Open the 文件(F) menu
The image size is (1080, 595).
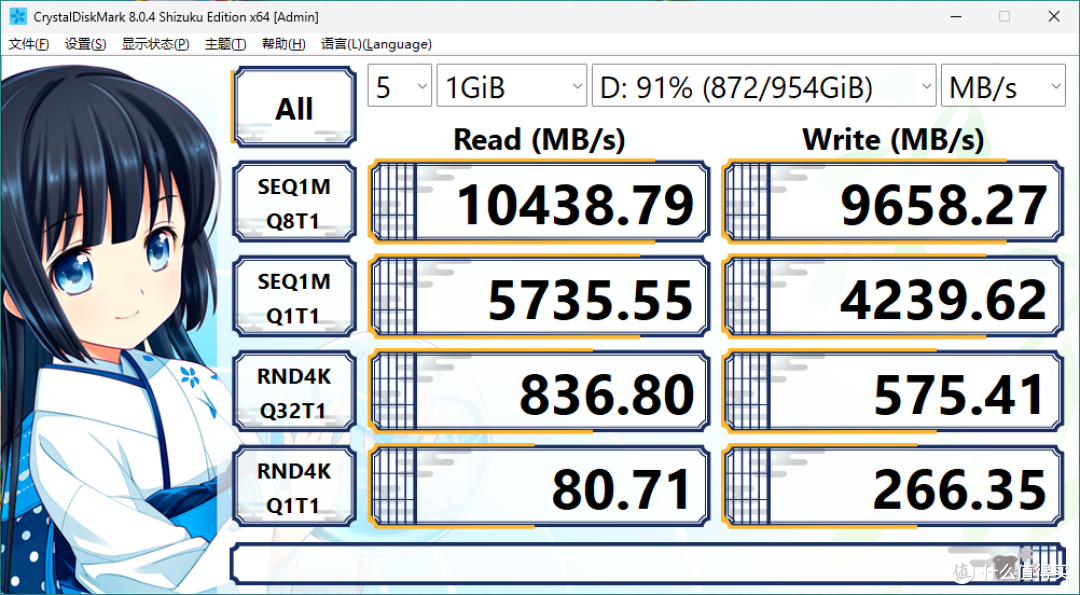(x=29, y=44)
